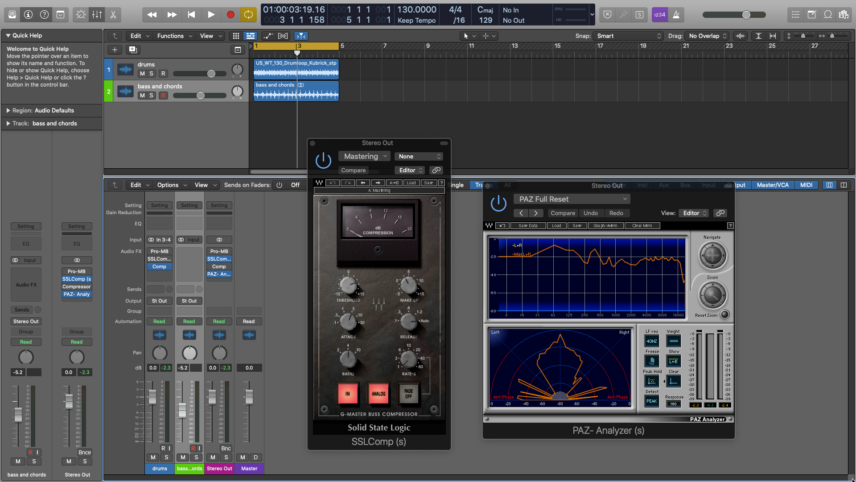Click the FADE OFF button on SSL compressor
Image resolution: width=856 pixels, height=482 pixels.
[x=408, y=394]
